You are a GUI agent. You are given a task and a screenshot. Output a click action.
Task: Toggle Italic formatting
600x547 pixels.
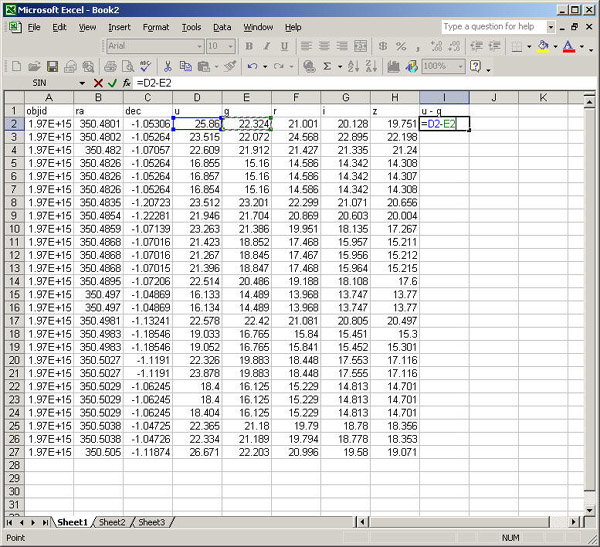(x=267, y=46)
